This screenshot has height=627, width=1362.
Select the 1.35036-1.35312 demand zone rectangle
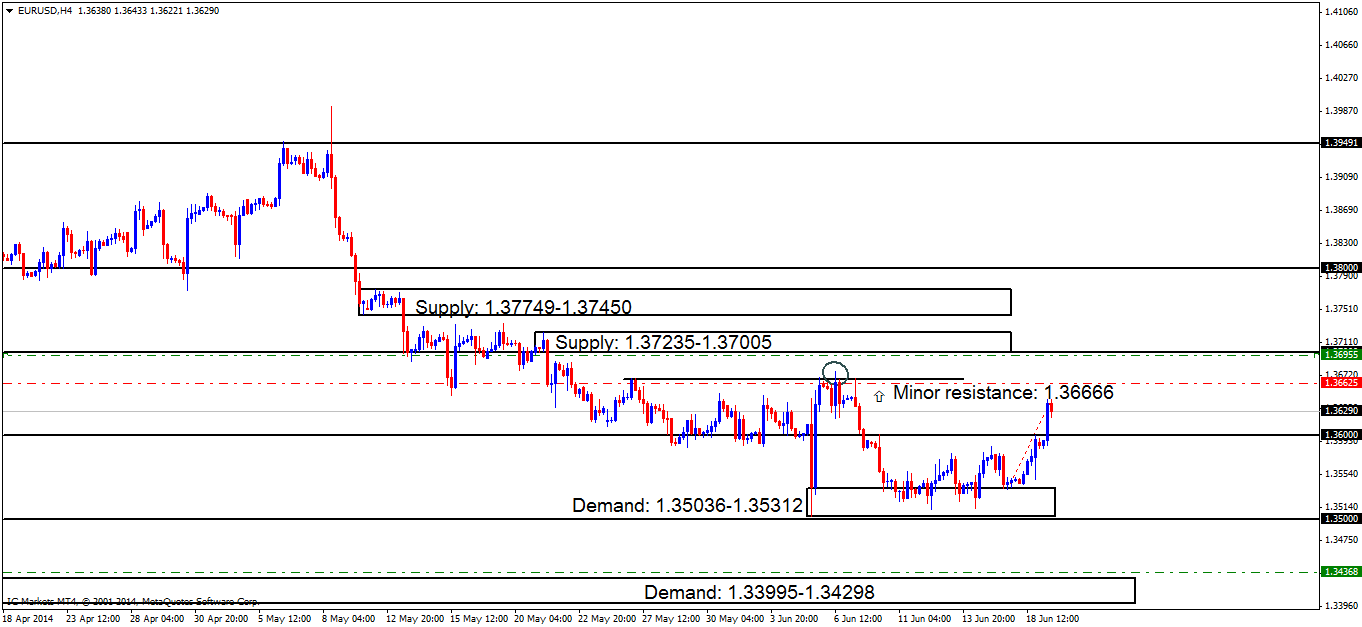pyautogui.click(x=932, y=502)
